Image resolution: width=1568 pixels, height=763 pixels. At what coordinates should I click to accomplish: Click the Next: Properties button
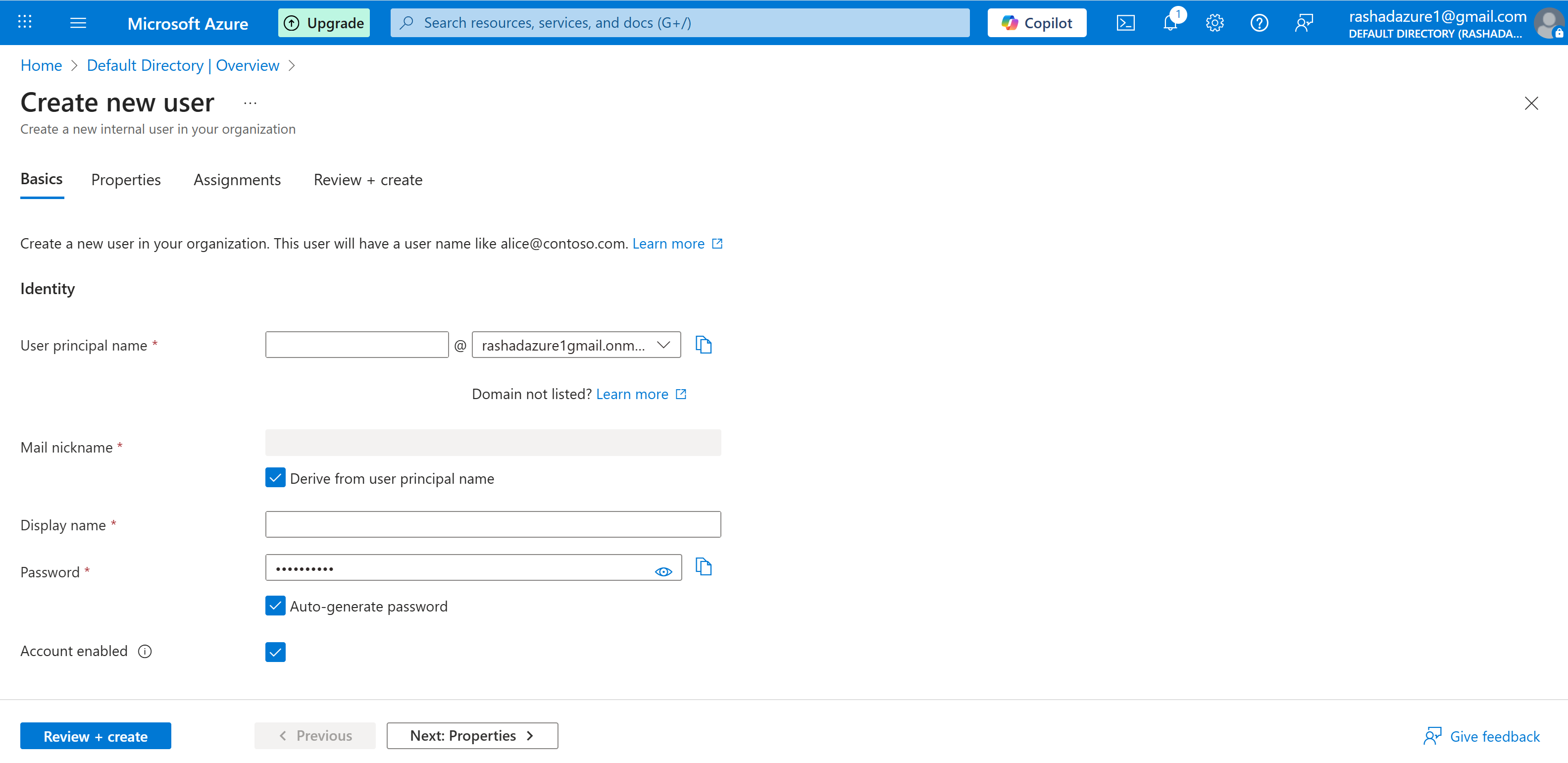472,736
